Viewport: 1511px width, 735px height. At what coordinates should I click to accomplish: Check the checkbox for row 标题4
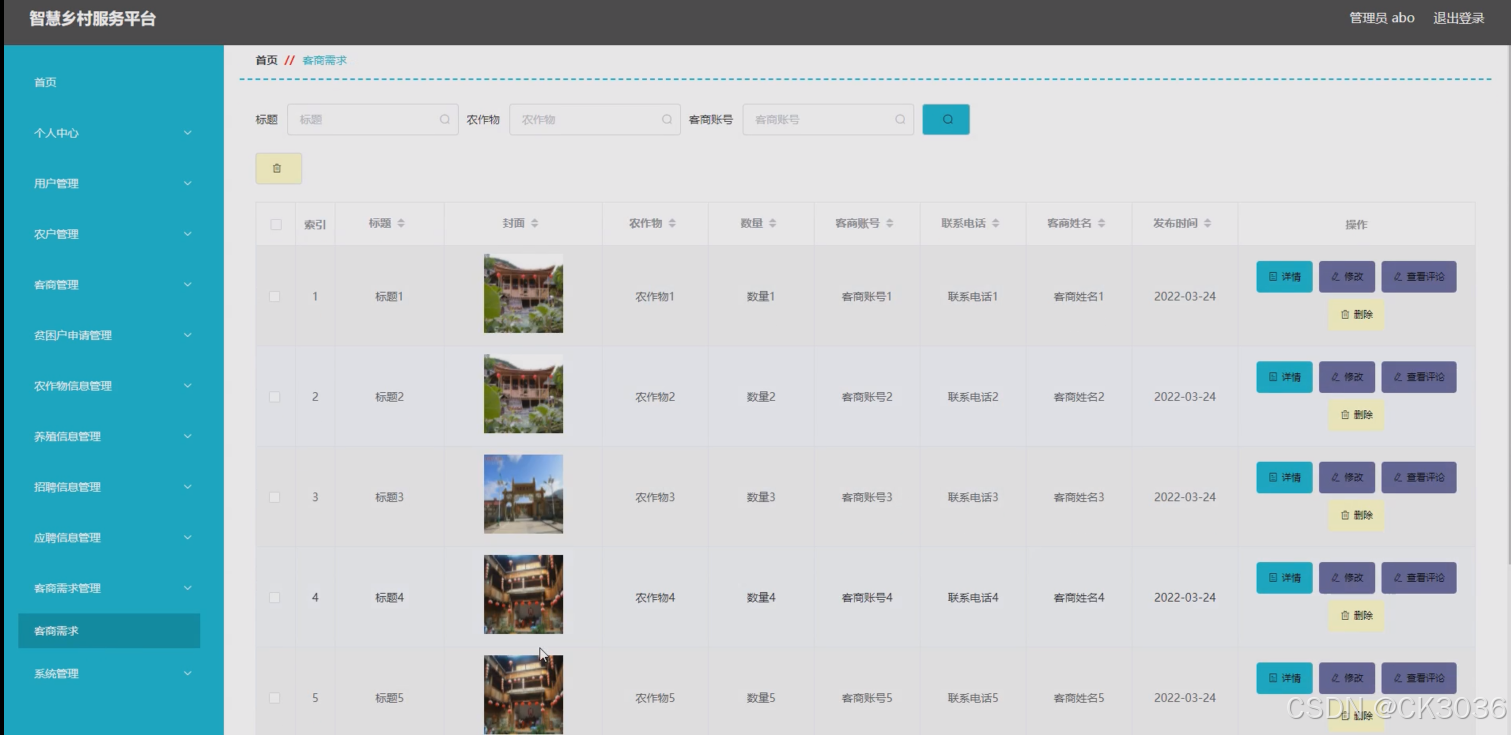(274, 598)
